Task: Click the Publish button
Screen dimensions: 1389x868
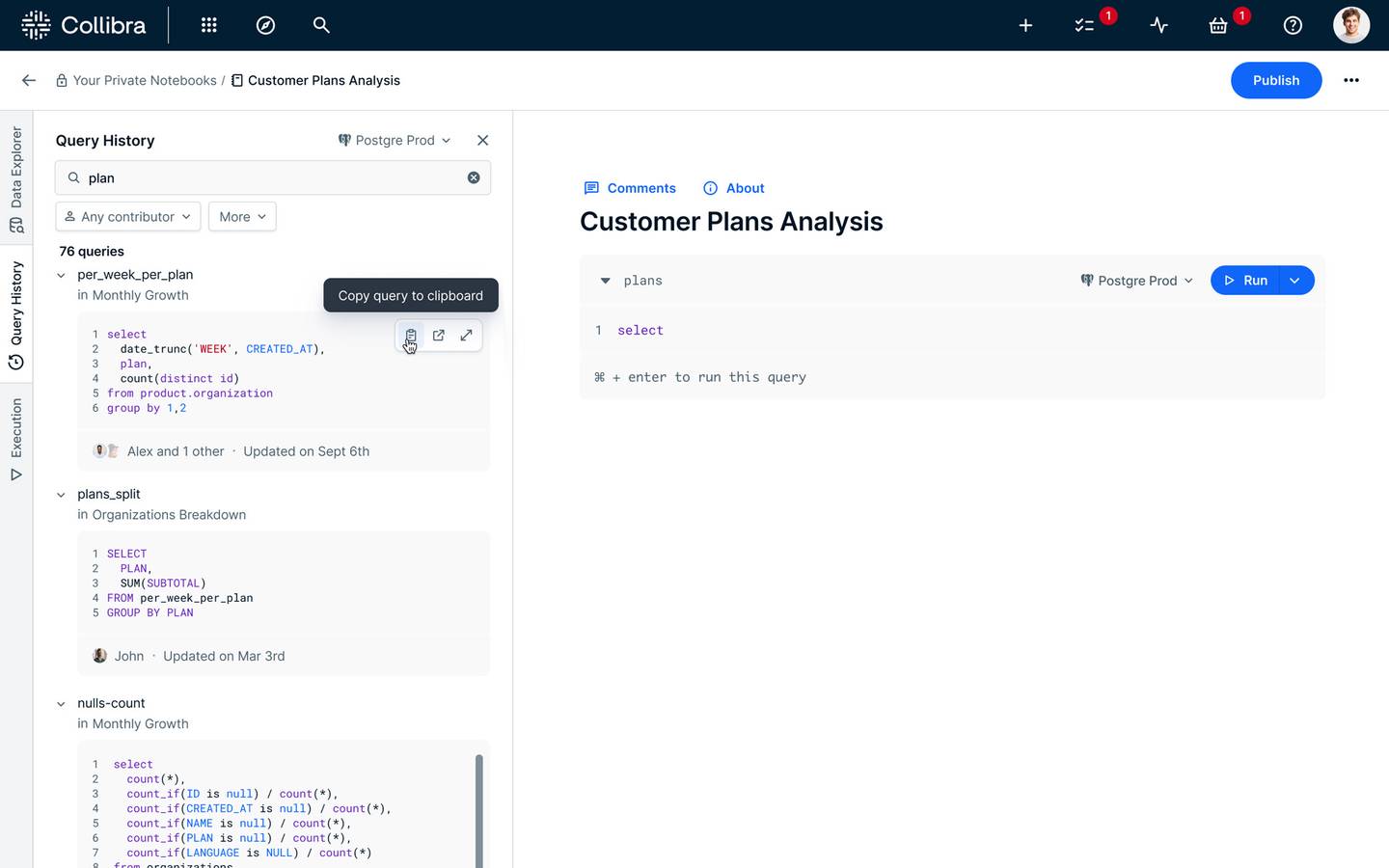Action: pyautogui.click(x=1275, y=80)
